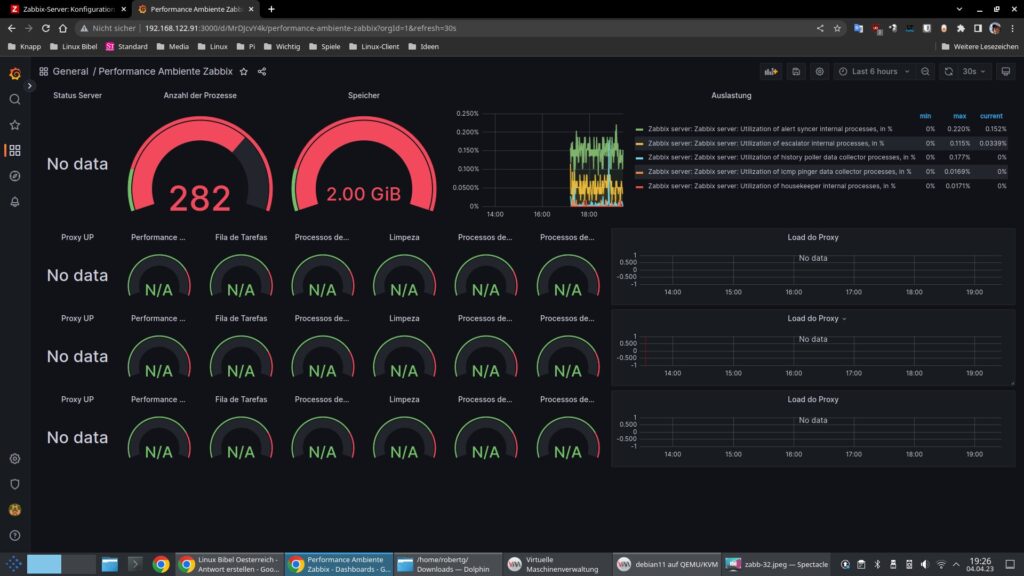Refresh the dashboard now

point(949,71)
